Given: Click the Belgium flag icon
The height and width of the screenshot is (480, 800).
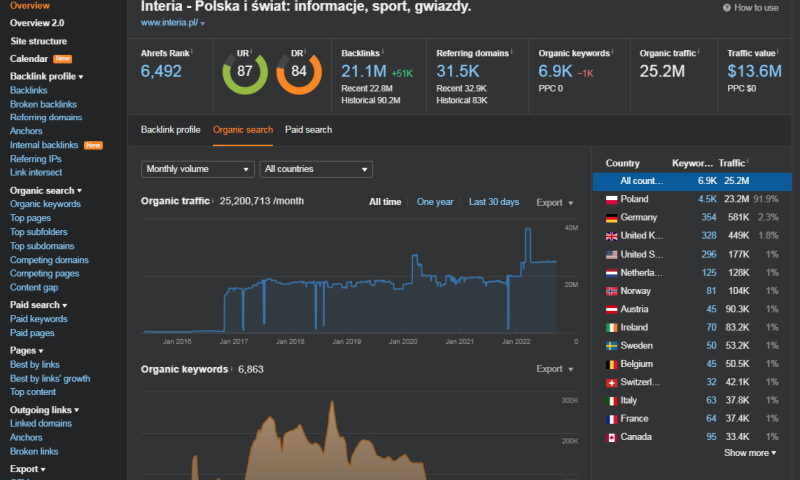Looking at the screenshot, I should click(x=611, y=364).
